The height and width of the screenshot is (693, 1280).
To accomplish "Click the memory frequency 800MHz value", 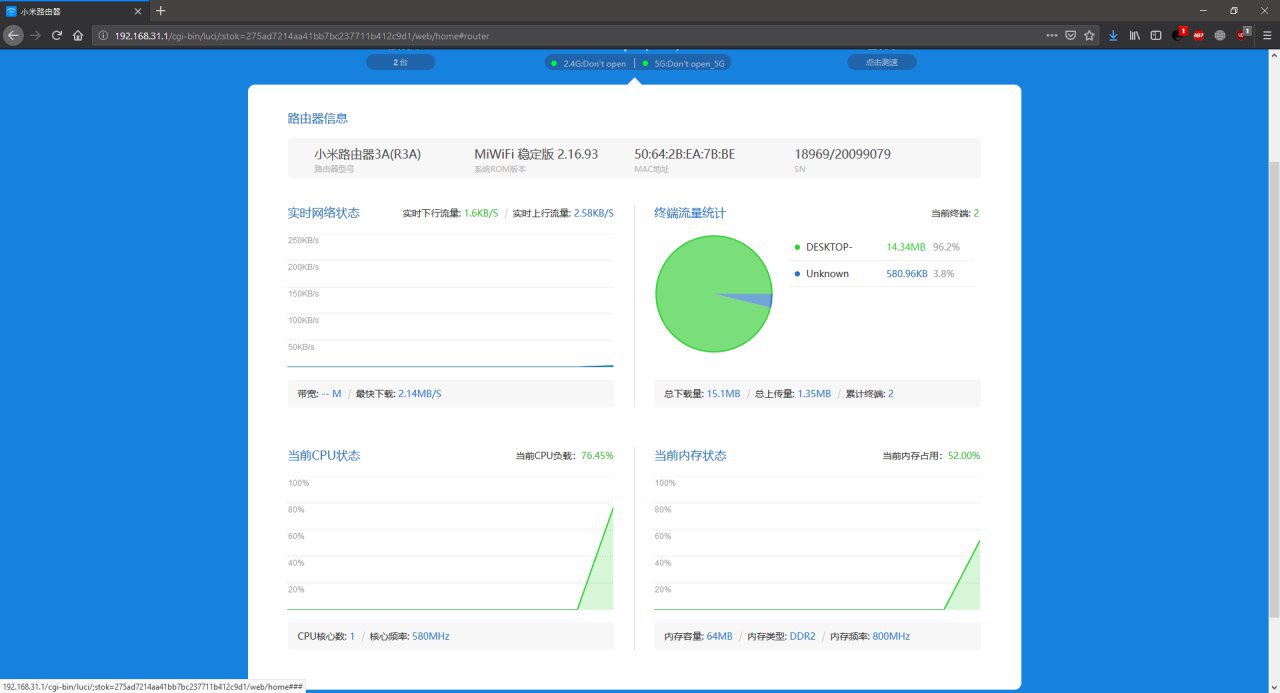I will (x=891, y=636).
